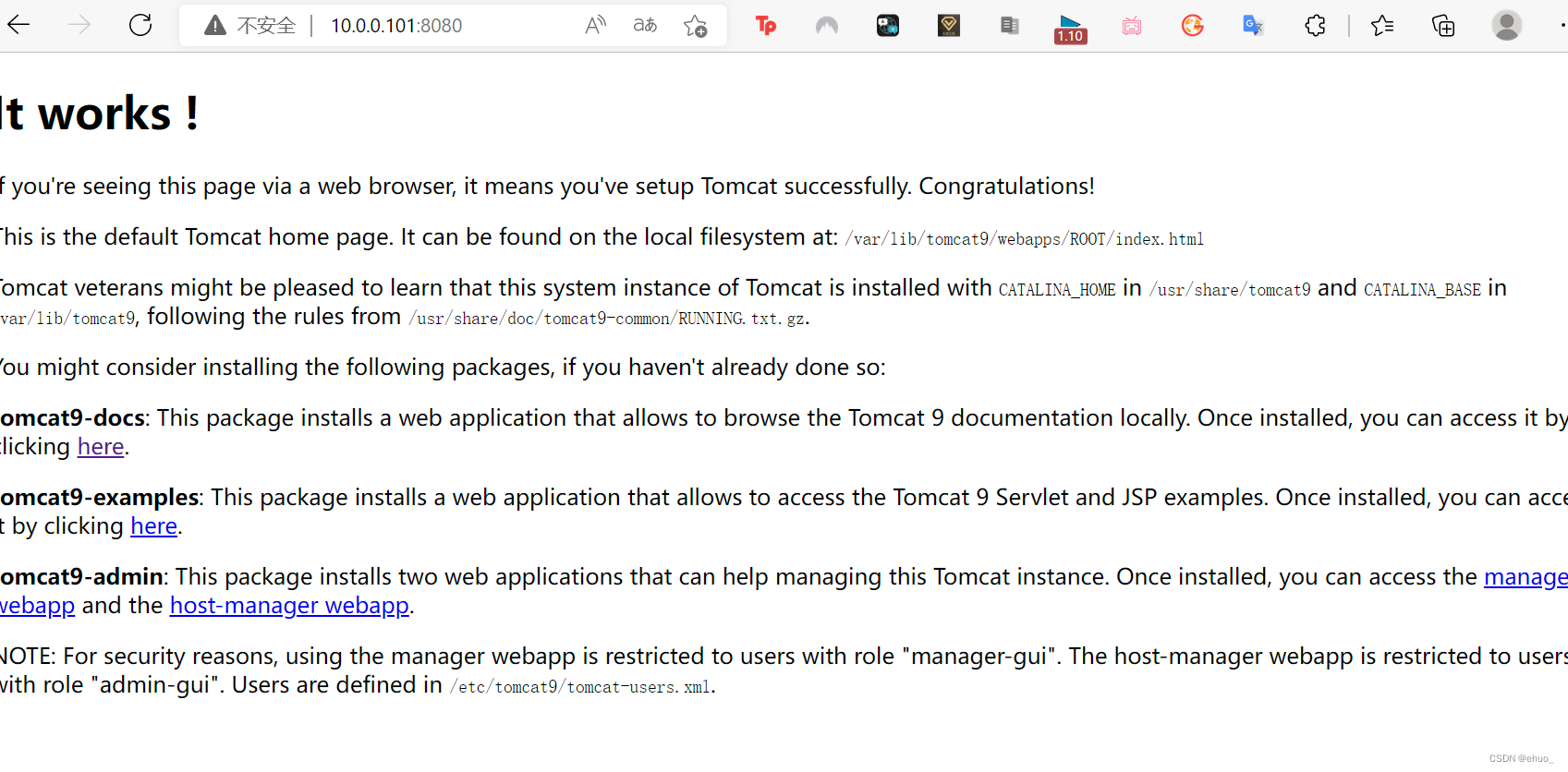Click the /usr/share/tomcat9 path
Viewport: 1568px width, 772px height.
coord(1230,290)
